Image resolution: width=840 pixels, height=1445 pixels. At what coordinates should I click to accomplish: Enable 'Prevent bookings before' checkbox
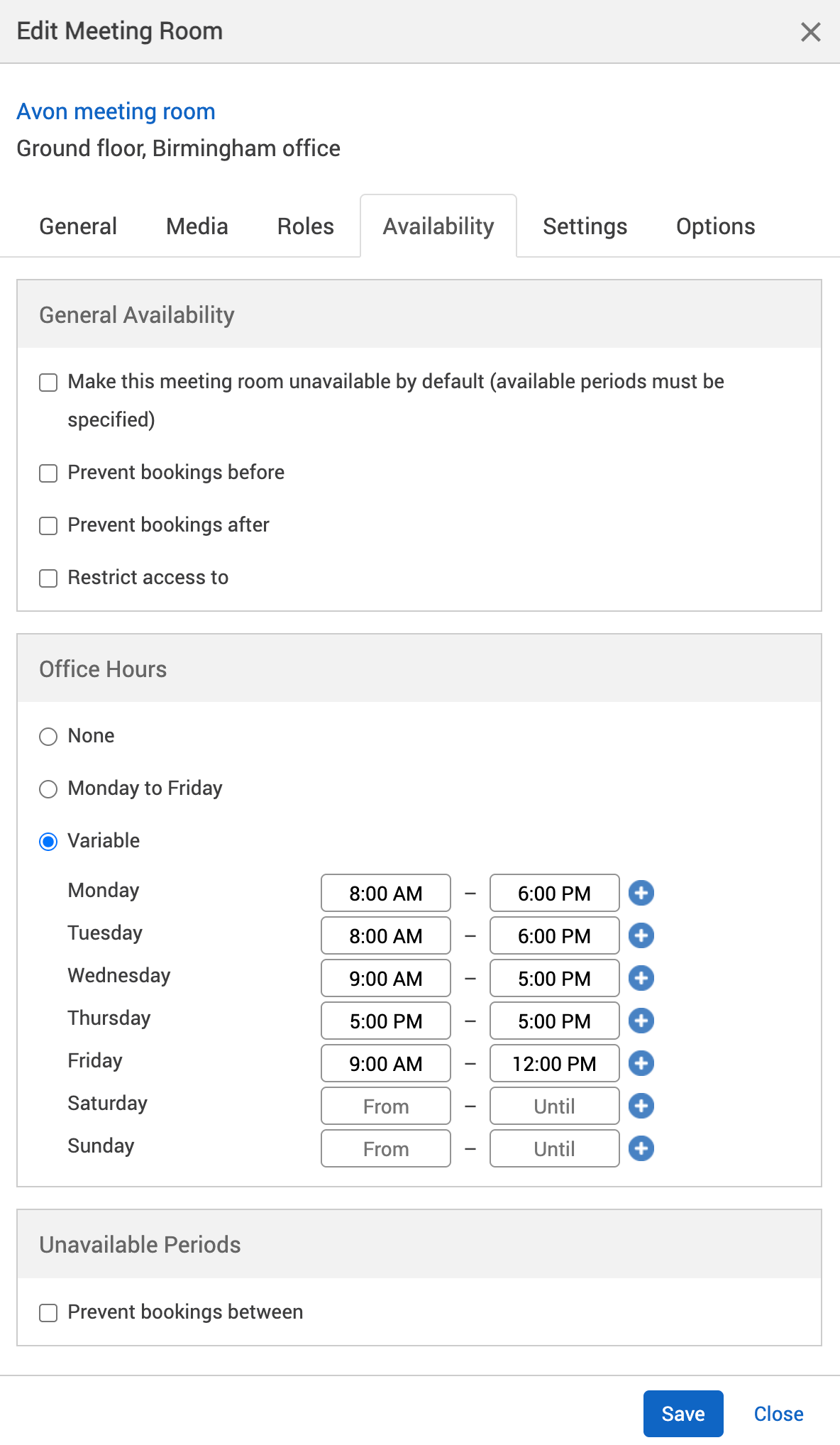click(48, 473)
